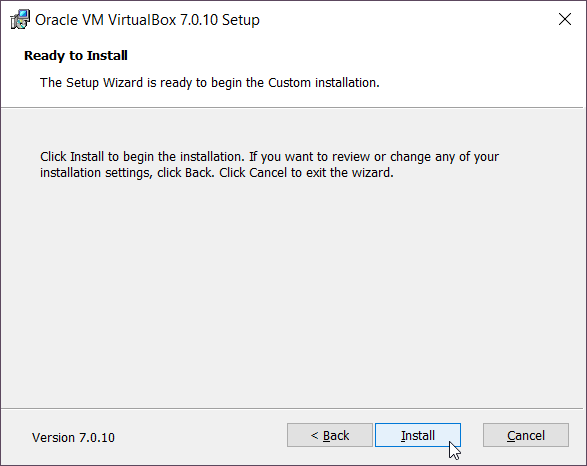This screenshot has width=587, height=466.
Task: Select the "Ready to Install" heading
Action: coord(76,55)
